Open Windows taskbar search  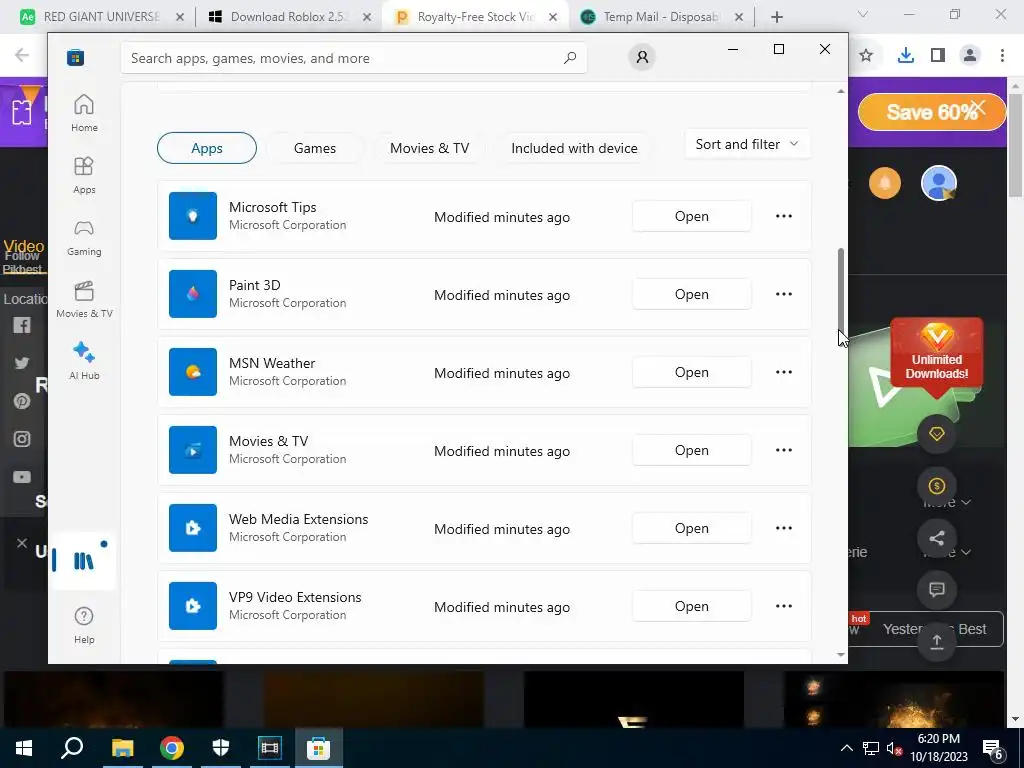click(x=72, y=748)
